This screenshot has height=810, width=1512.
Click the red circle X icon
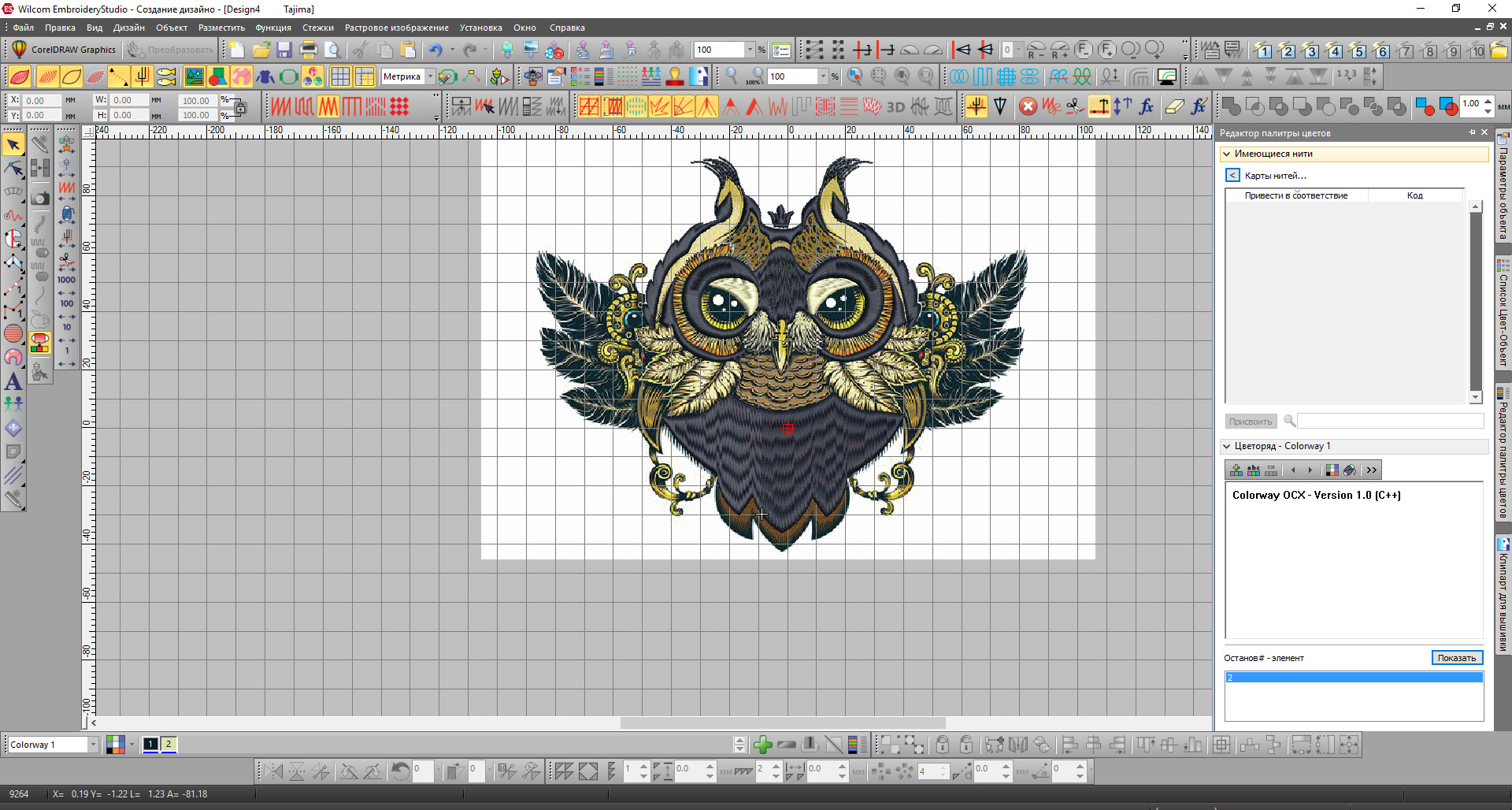[1028, 107]
